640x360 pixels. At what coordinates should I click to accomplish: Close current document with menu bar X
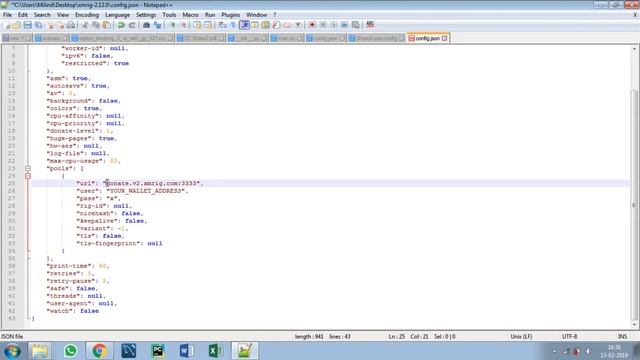pos(635,15)
